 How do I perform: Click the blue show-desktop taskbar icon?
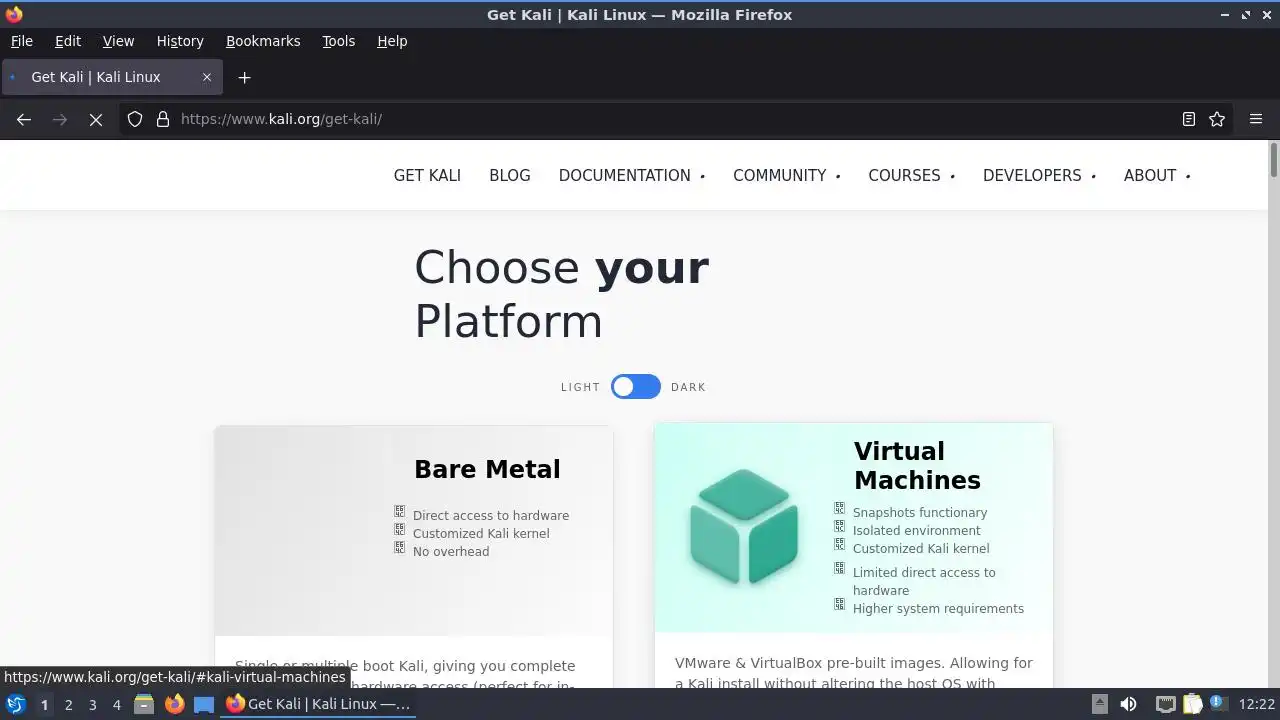204,704
